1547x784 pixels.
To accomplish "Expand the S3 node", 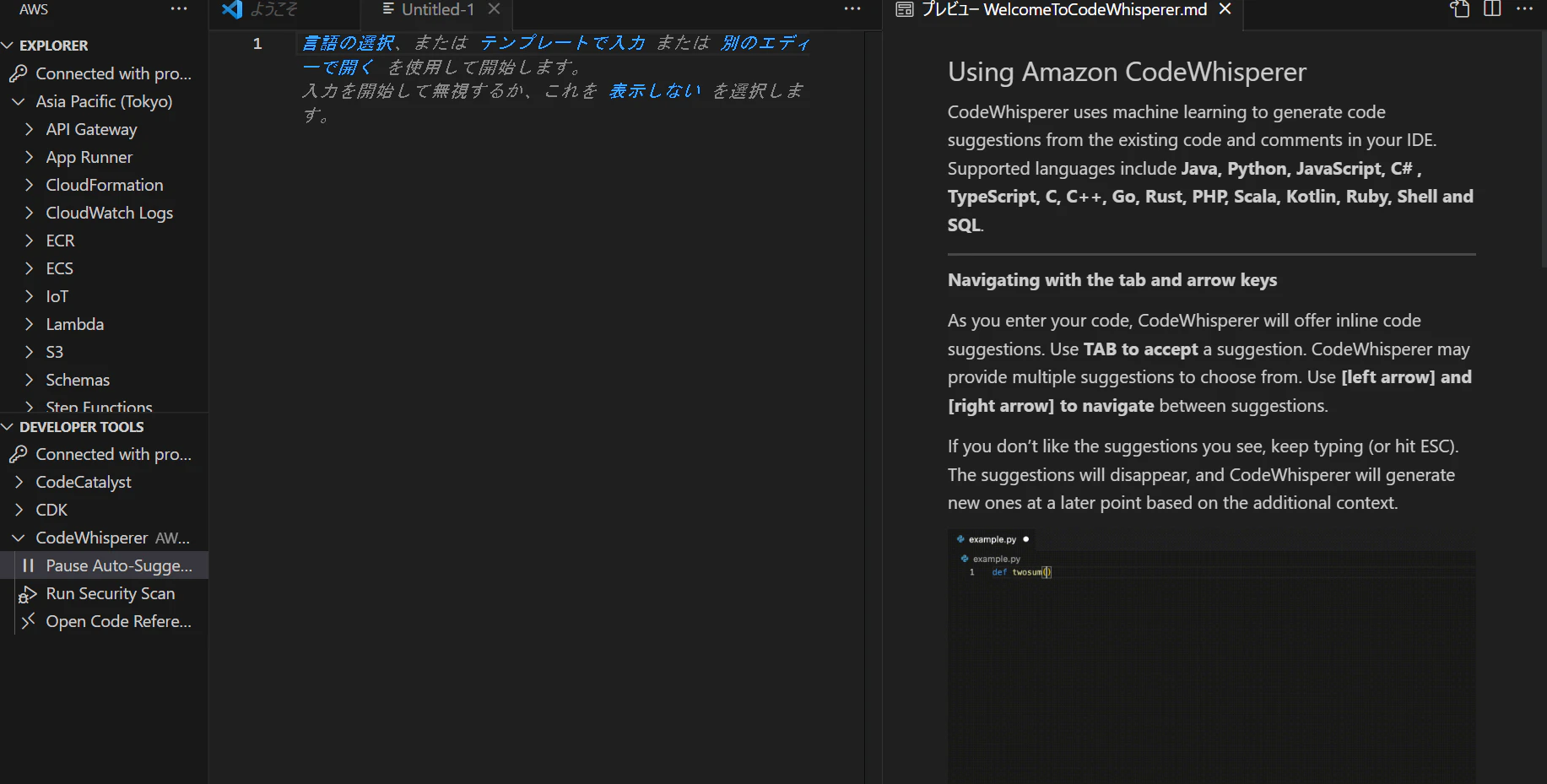I will [x=29, y=353].
